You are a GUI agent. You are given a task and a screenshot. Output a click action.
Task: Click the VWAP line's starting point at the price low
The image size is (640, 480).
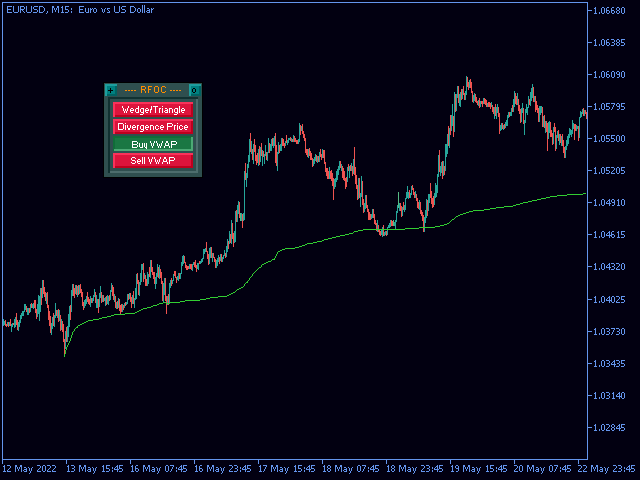click(65, 356)
